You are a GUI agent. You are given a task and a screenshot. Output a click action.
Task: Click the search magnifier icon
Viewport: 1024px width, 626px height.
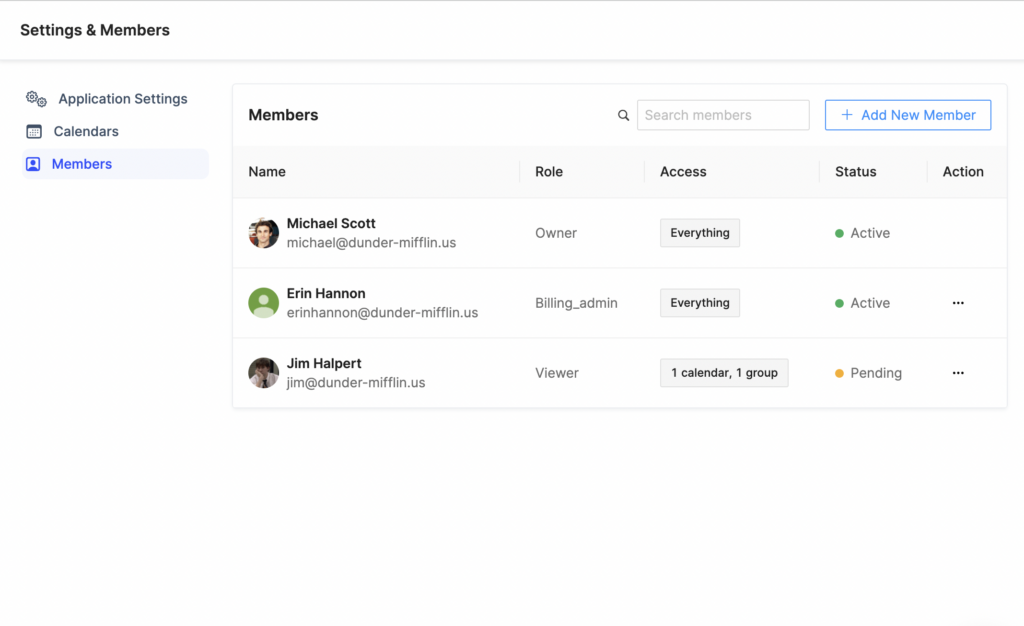(623, 115)
